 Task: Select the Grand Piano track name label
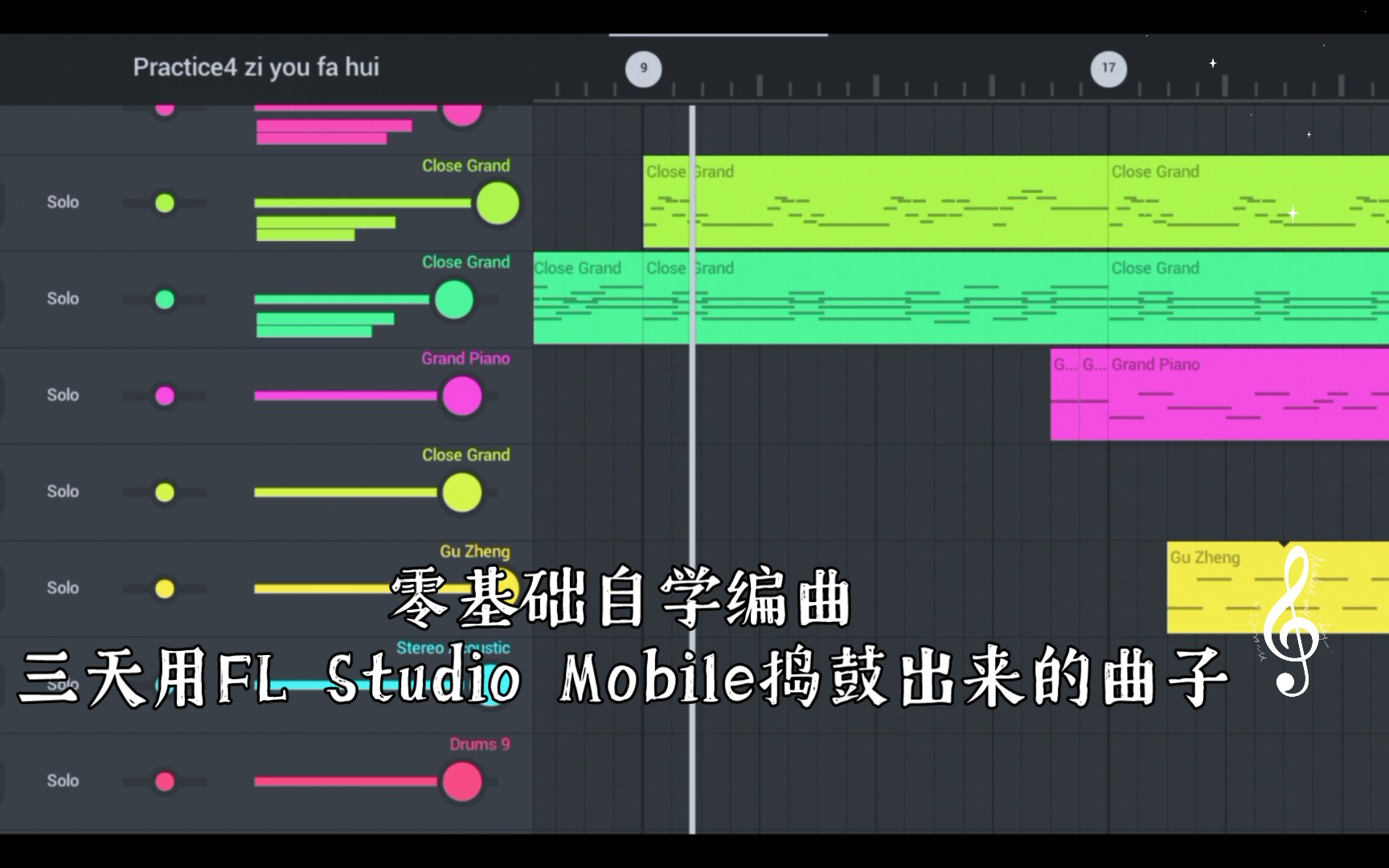(465, 358)
